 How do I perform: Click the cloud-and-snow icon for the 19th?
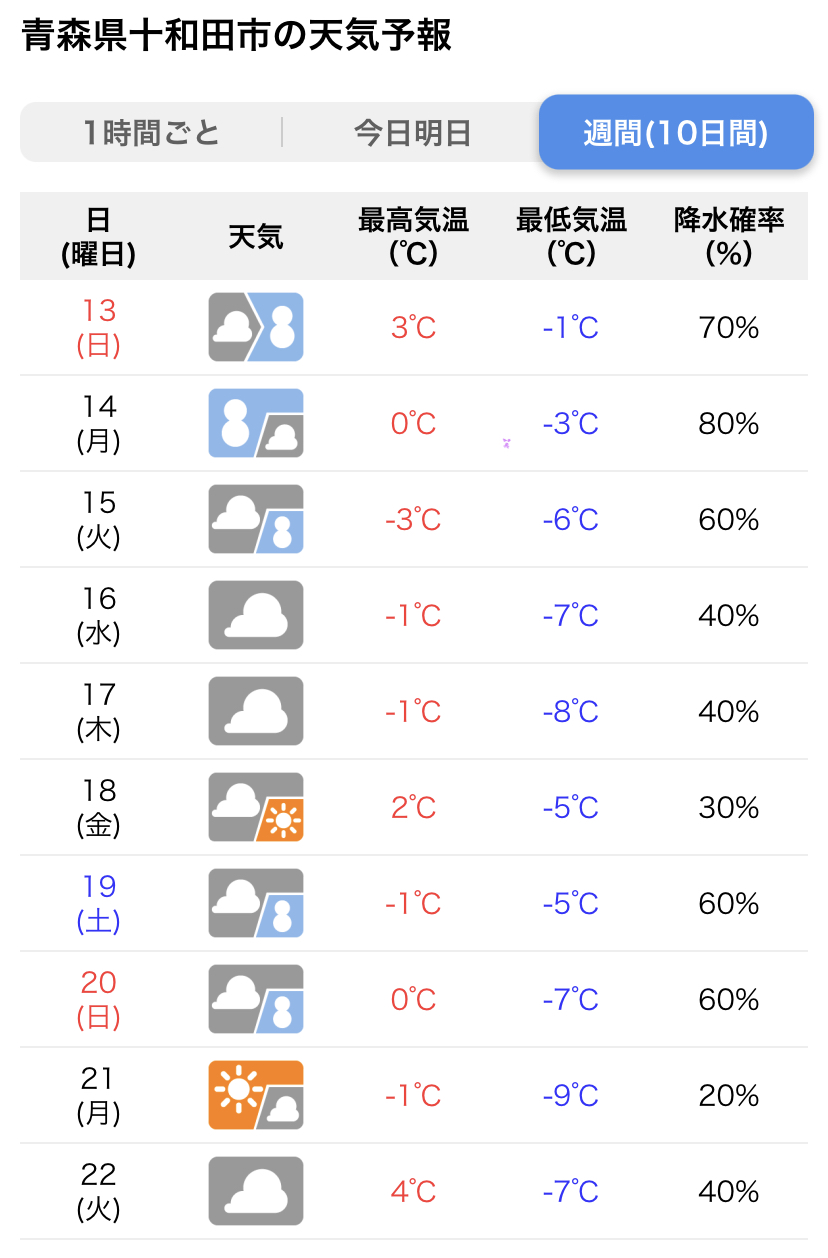(x=256, y=903)
